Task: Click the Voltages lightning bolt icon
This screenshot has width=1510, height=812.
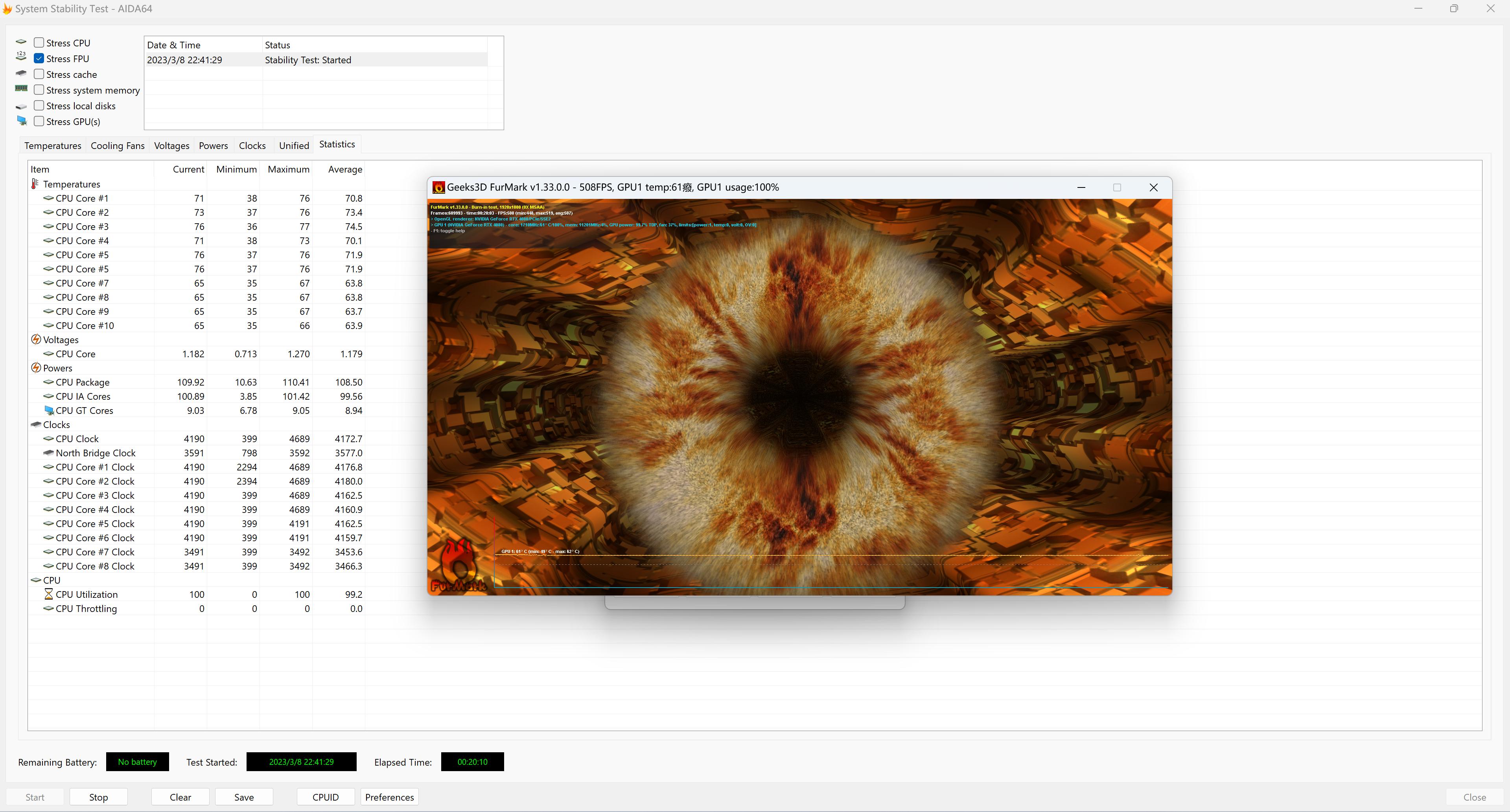Action: click(36, 340)
